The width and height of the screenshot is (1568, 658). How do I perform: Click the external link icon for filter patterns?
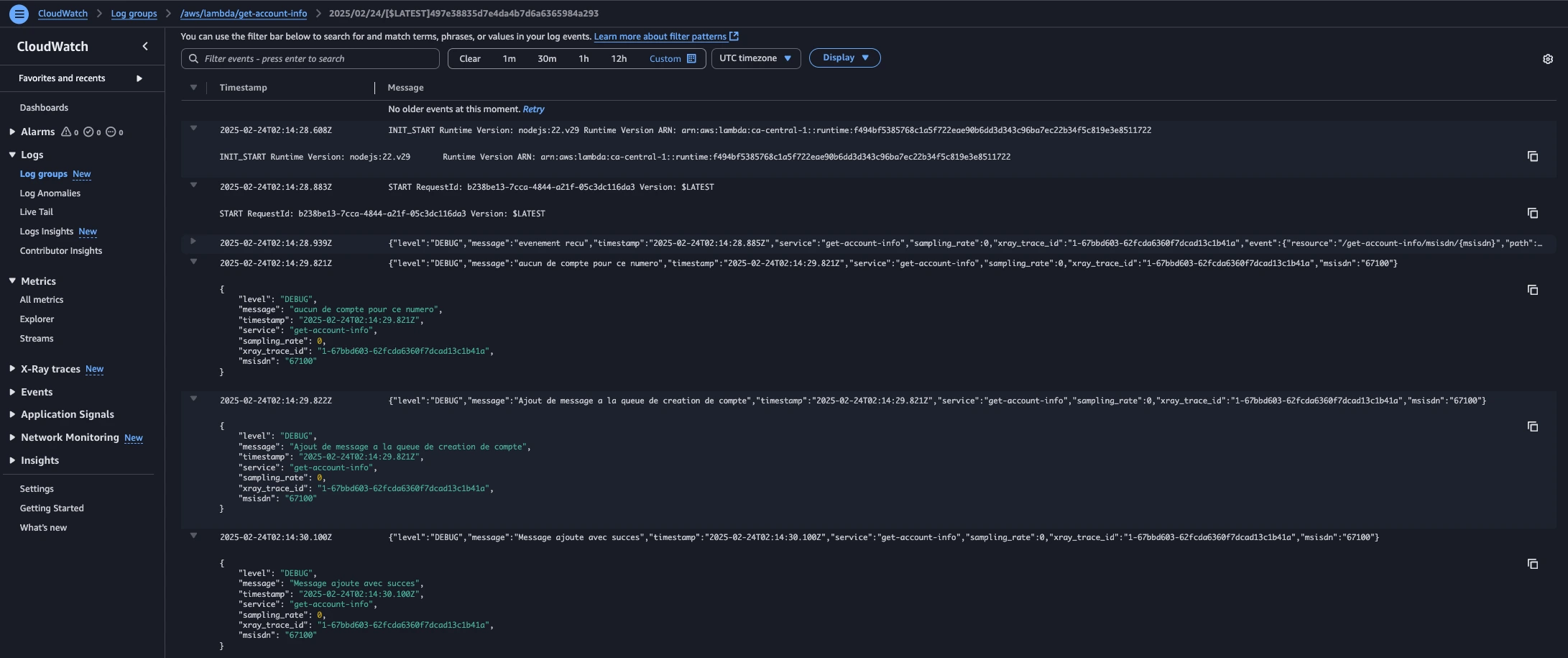[734, 36]
